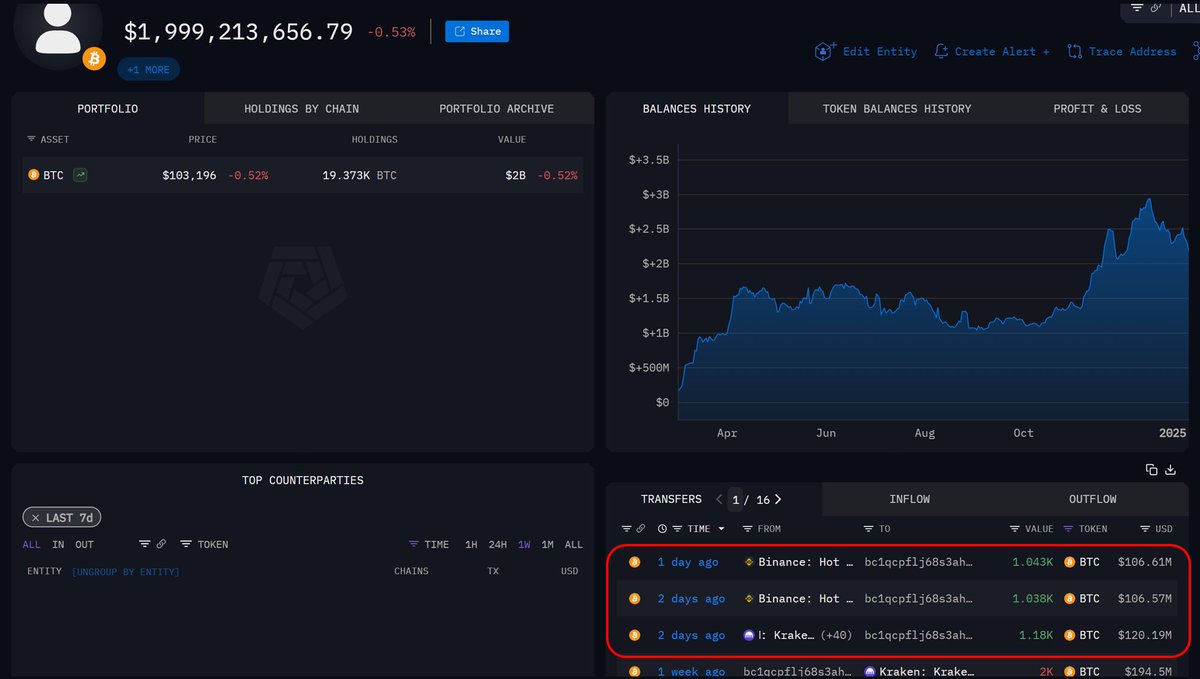
Task: Click Kraken icon in $120.19M transfer
Action: (750, 635)
